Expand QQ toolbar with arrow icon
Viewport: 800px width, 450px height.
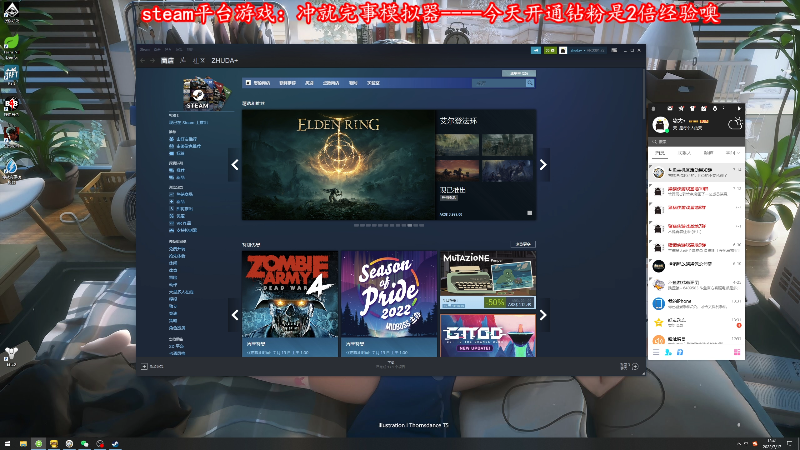(x=738, y=109)
